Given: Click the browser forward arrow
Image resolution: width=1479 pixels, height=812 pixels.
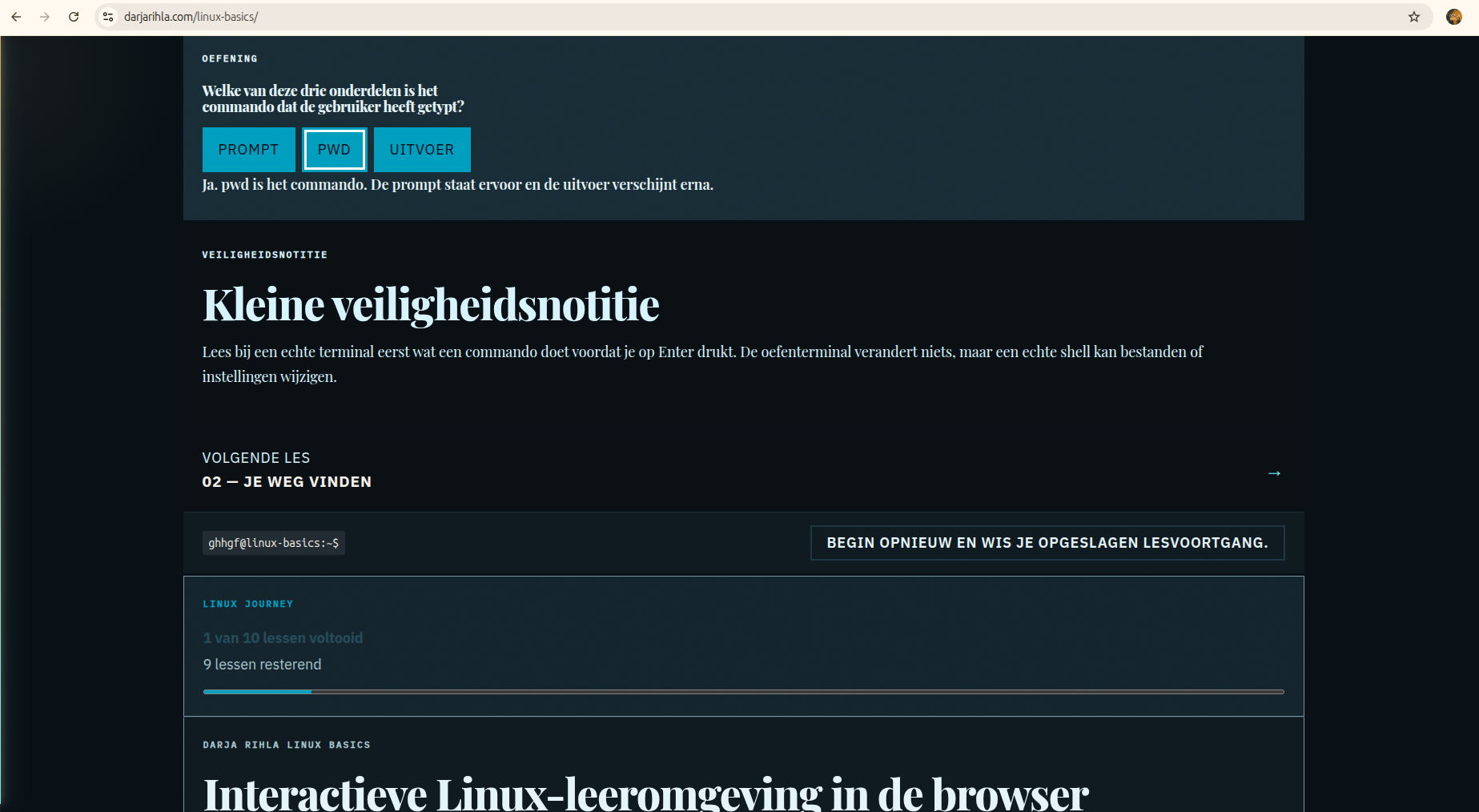Looking at the screenshot, I should (45, 17).
